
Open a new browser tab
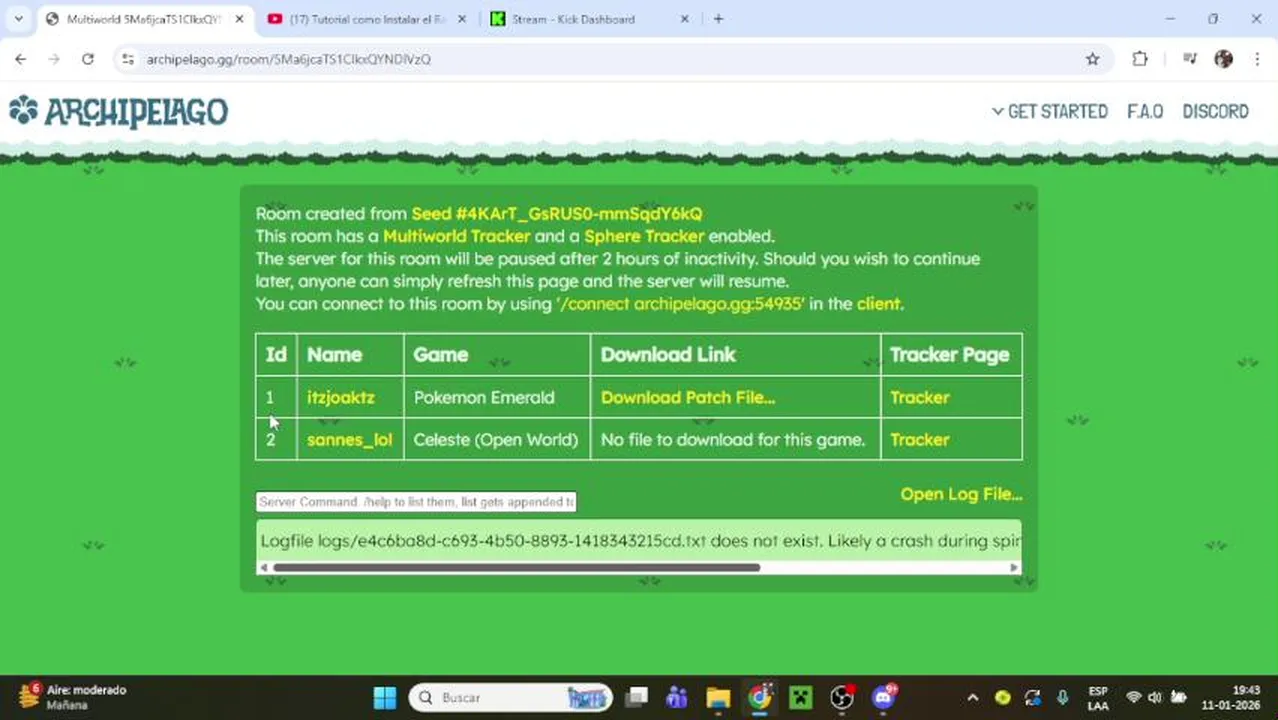(x=718, y=19)
